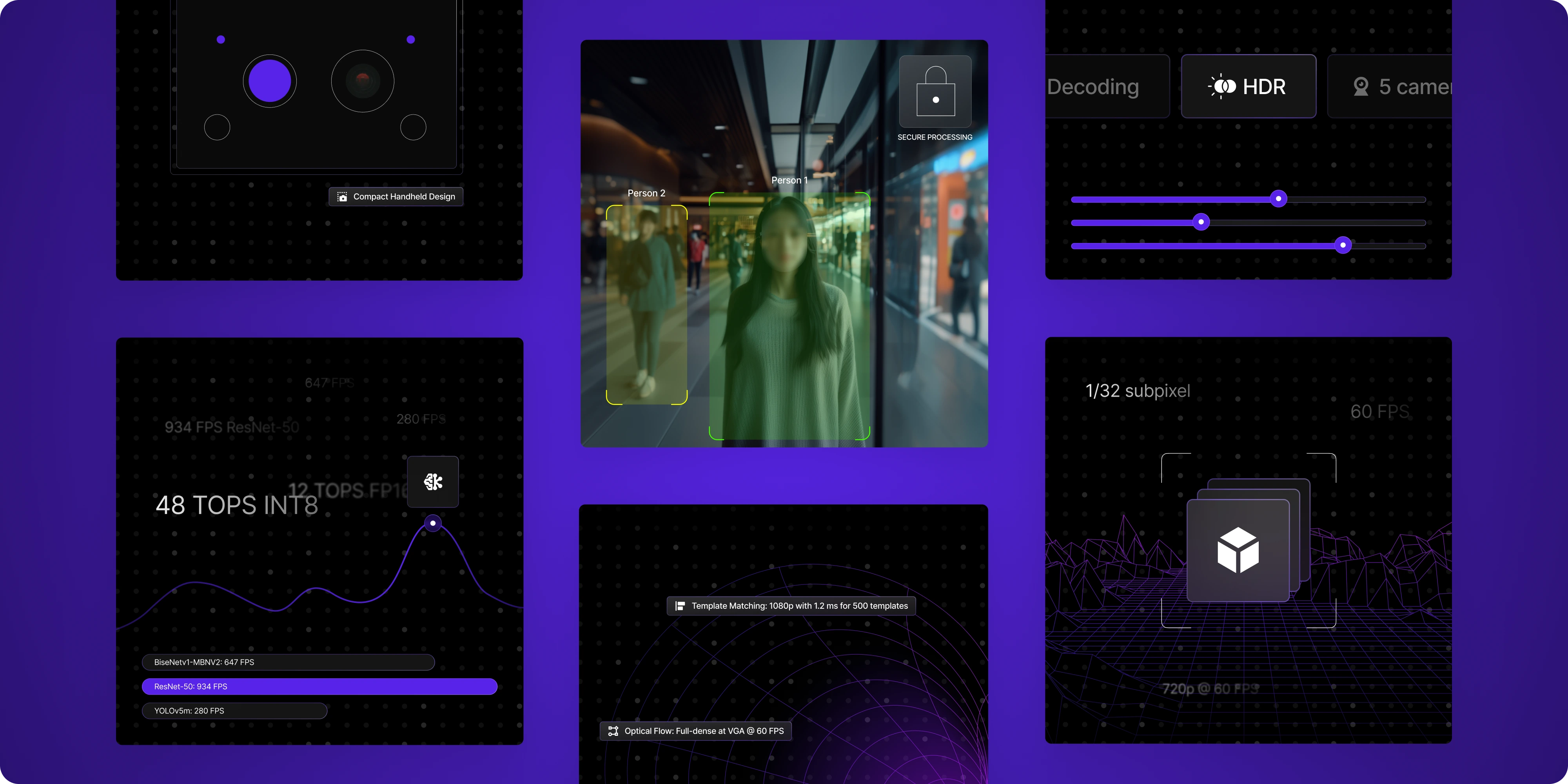
Task: Click the 1/32 subpixel text
Action: (x=1138, y=391)
